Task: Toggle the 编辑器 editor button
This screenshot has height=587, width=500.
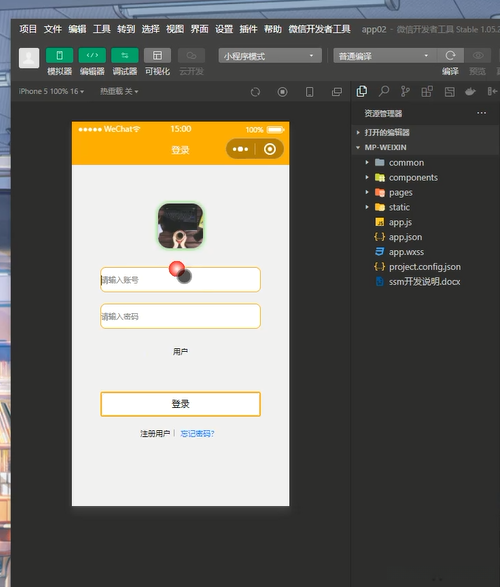Action: pyautogui.click(x=92, y=55)
